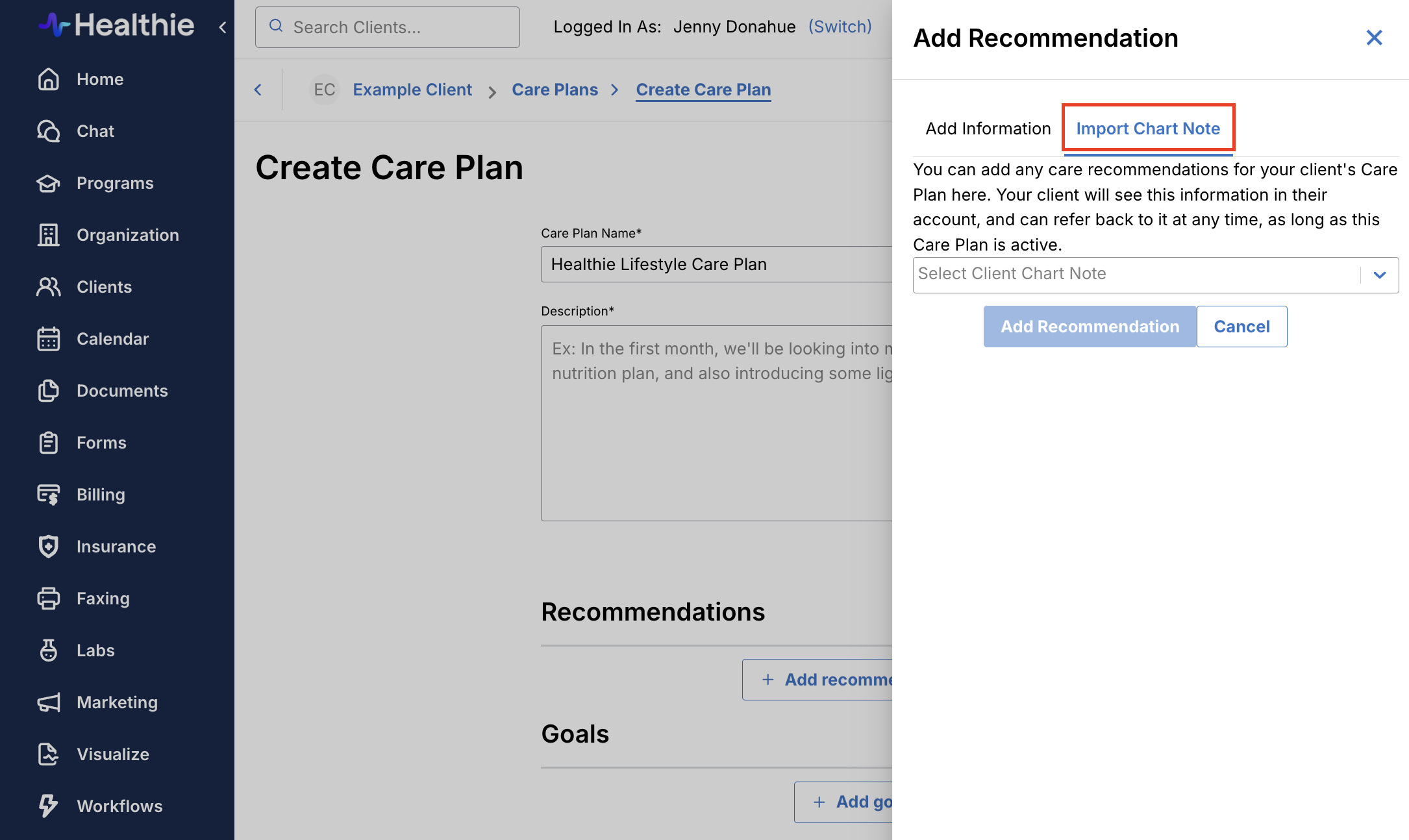Click the Marketing megaphone icon
Viewport: 1409px width, 840px height.
pyautogui.click(x=49, y=702)
